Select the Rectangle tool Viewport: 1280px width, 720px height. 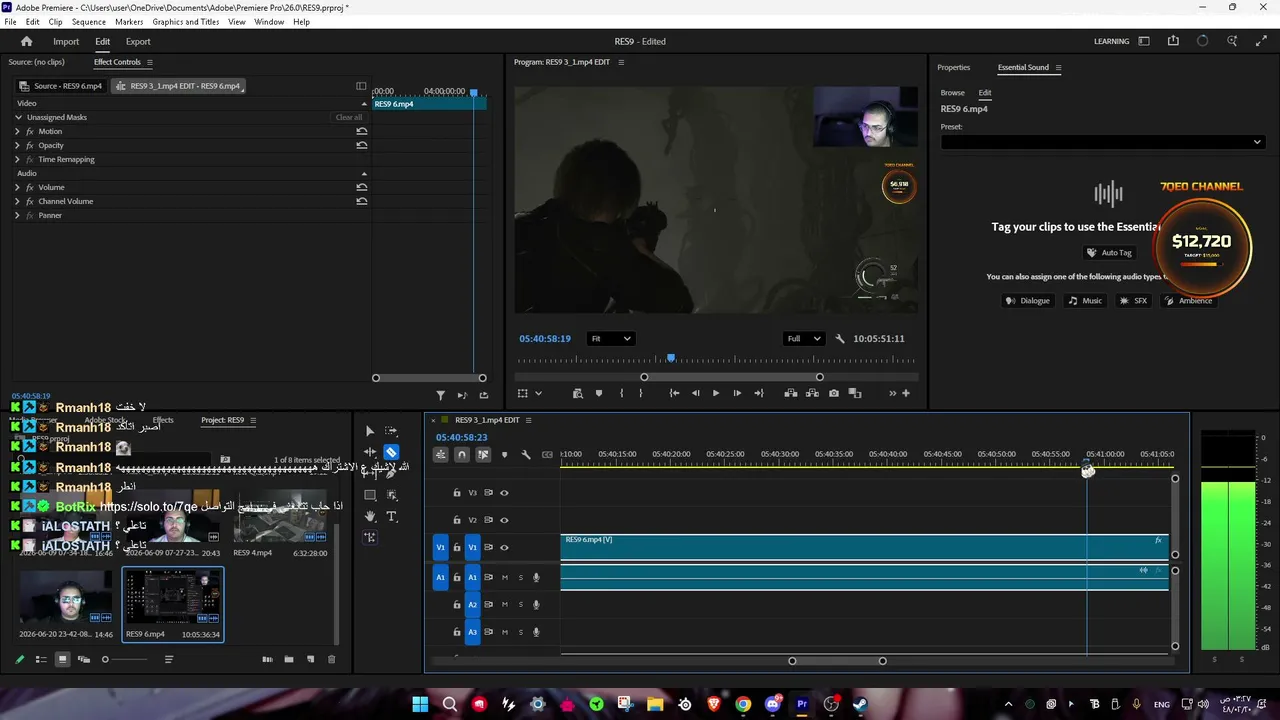tap(370, 495)
